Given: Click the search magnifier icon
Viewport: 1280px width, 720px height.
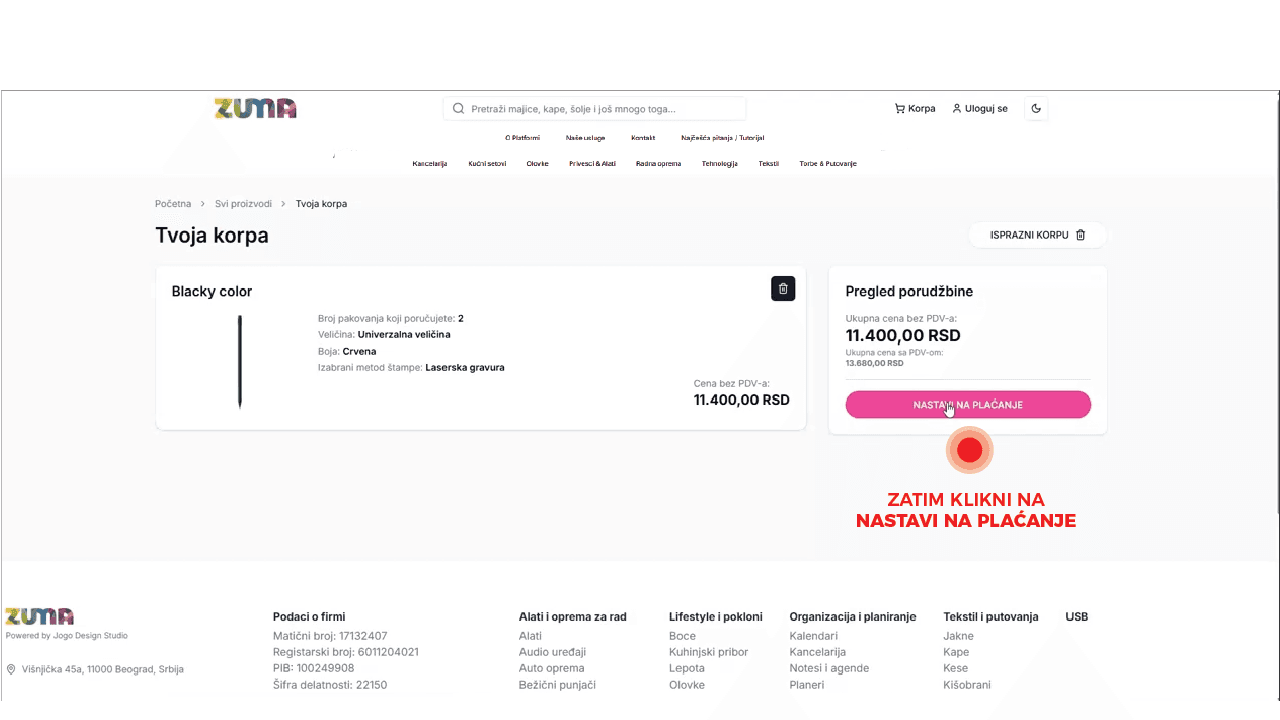Looking at the screenshot, I should [458, 108].
